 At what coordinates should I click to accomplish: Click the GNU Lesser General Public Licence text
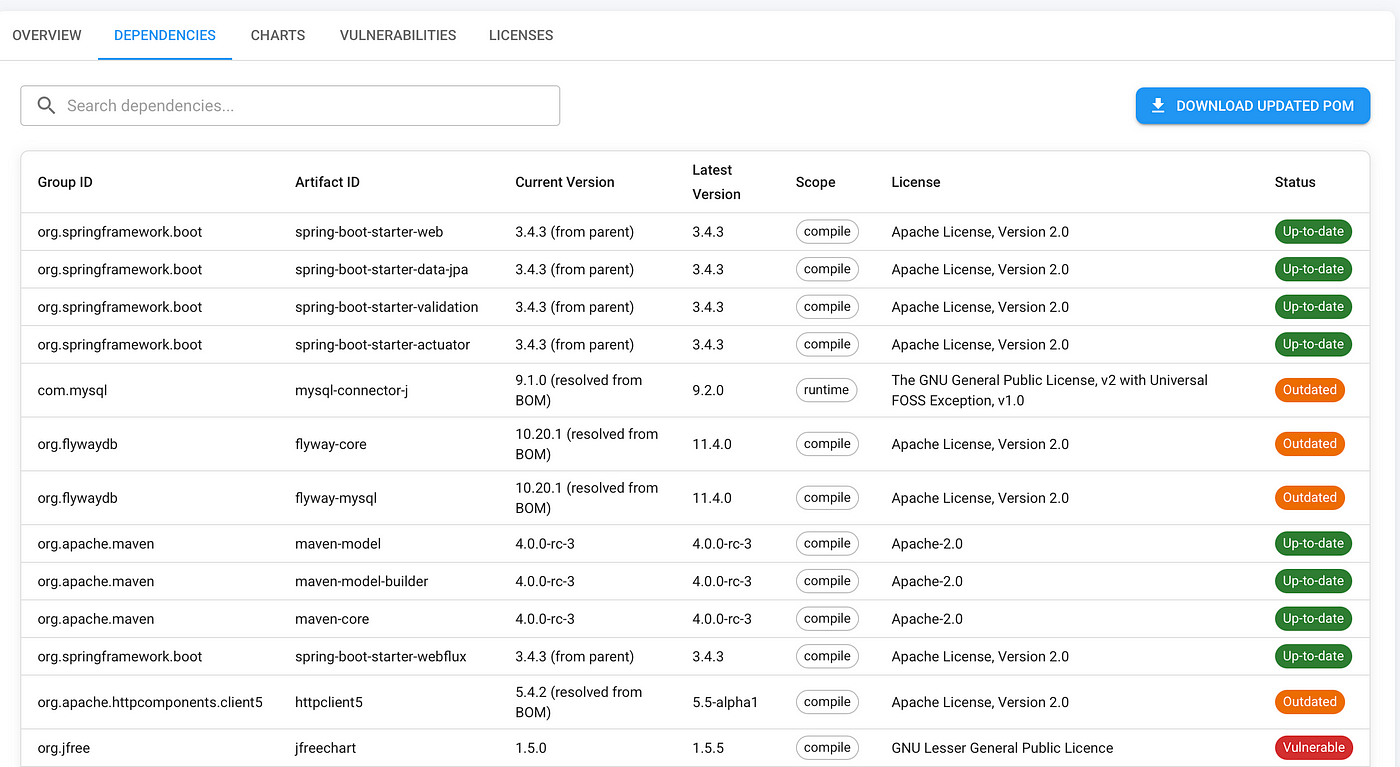(1002, 748)
